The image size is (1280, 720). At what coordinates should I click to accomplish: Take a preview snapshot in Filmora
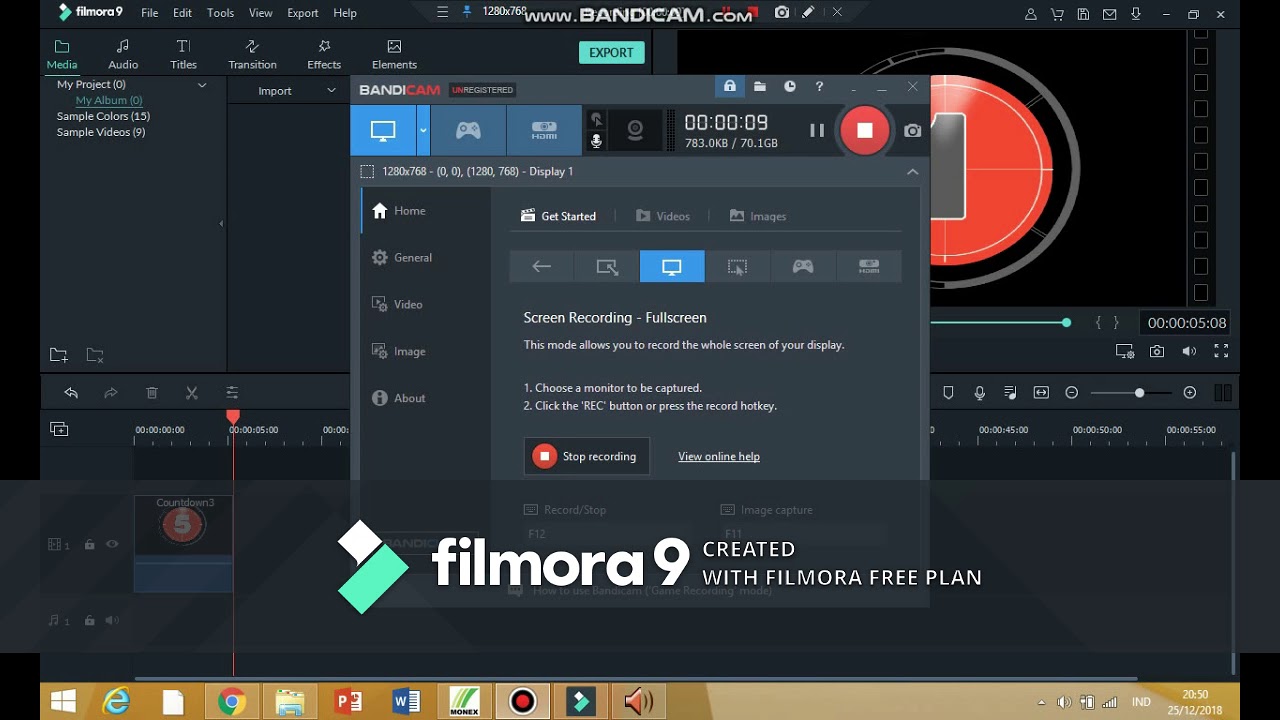tap(1157, 351)
